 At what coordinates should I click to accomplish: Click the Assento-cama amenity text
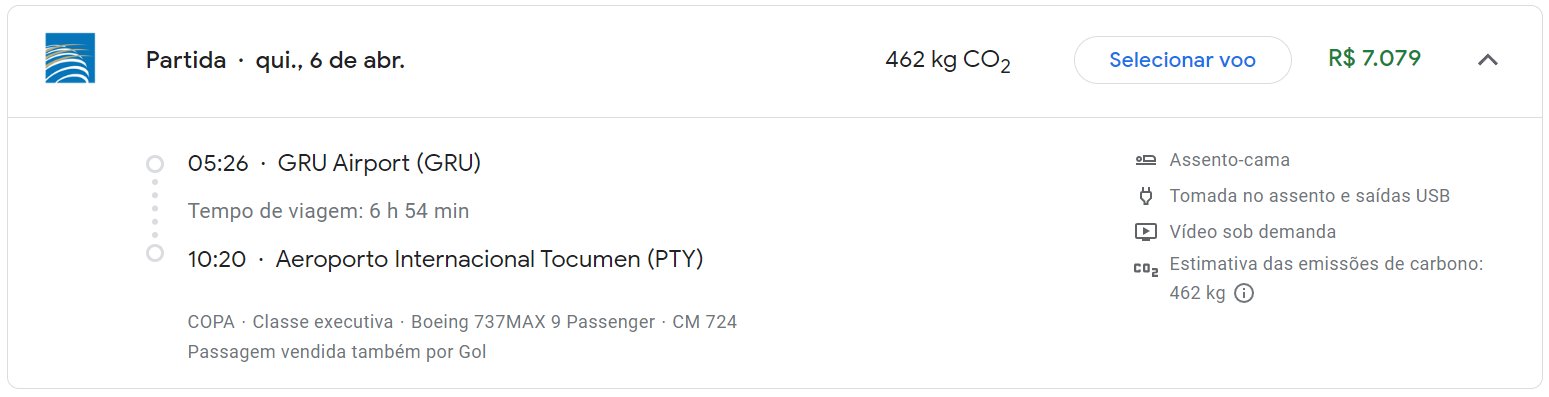pos(1229,160)
